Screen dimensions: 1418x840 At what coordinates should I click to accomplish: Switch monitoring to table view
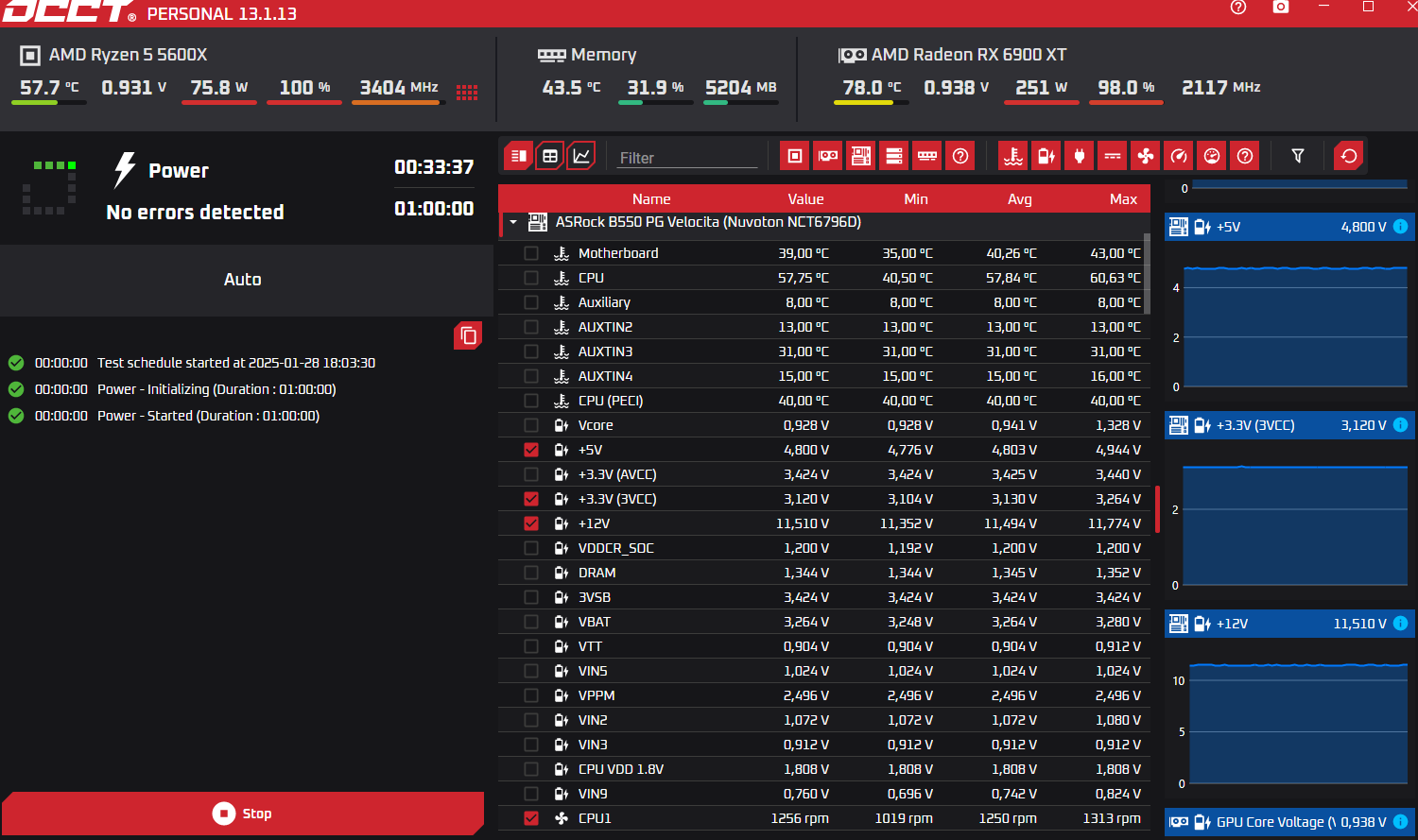click(x=550, y=156)
